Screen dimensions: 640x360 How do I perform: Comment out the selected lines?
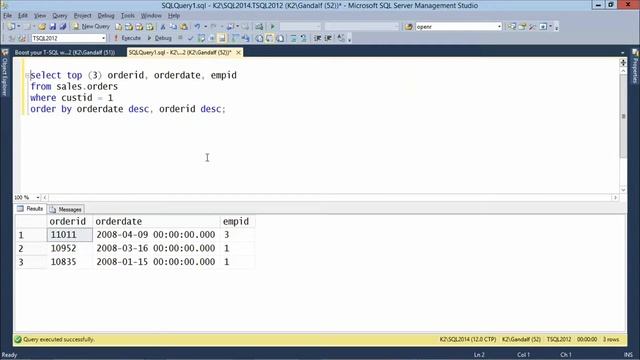(293, 38)
